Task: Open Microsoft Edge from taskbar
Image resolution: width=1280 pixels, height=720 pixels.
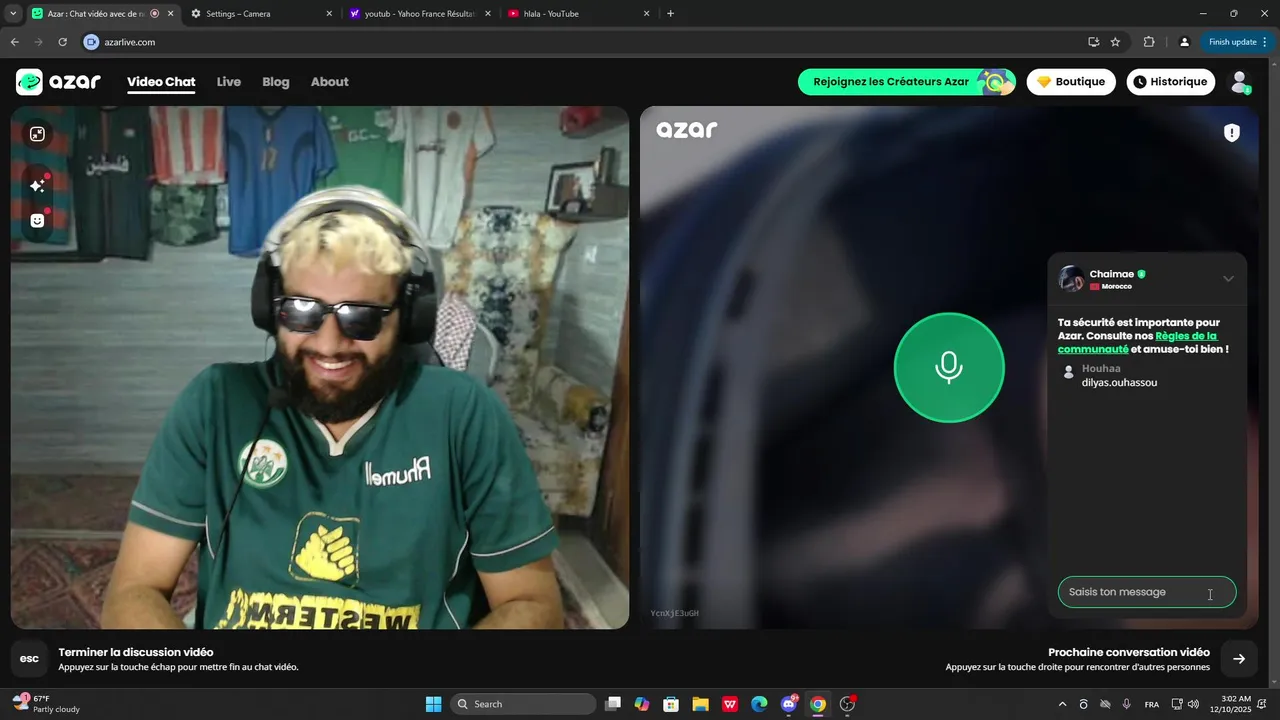Action: (x=759, y=704)
